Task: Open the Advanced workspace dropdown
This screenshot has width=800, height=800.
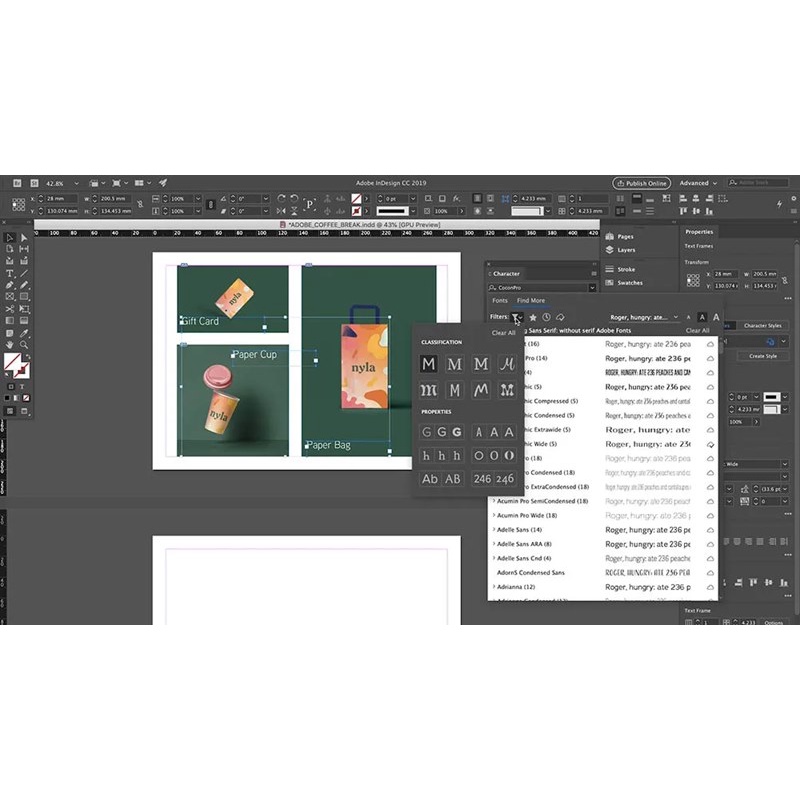Action: coord(697,183)
